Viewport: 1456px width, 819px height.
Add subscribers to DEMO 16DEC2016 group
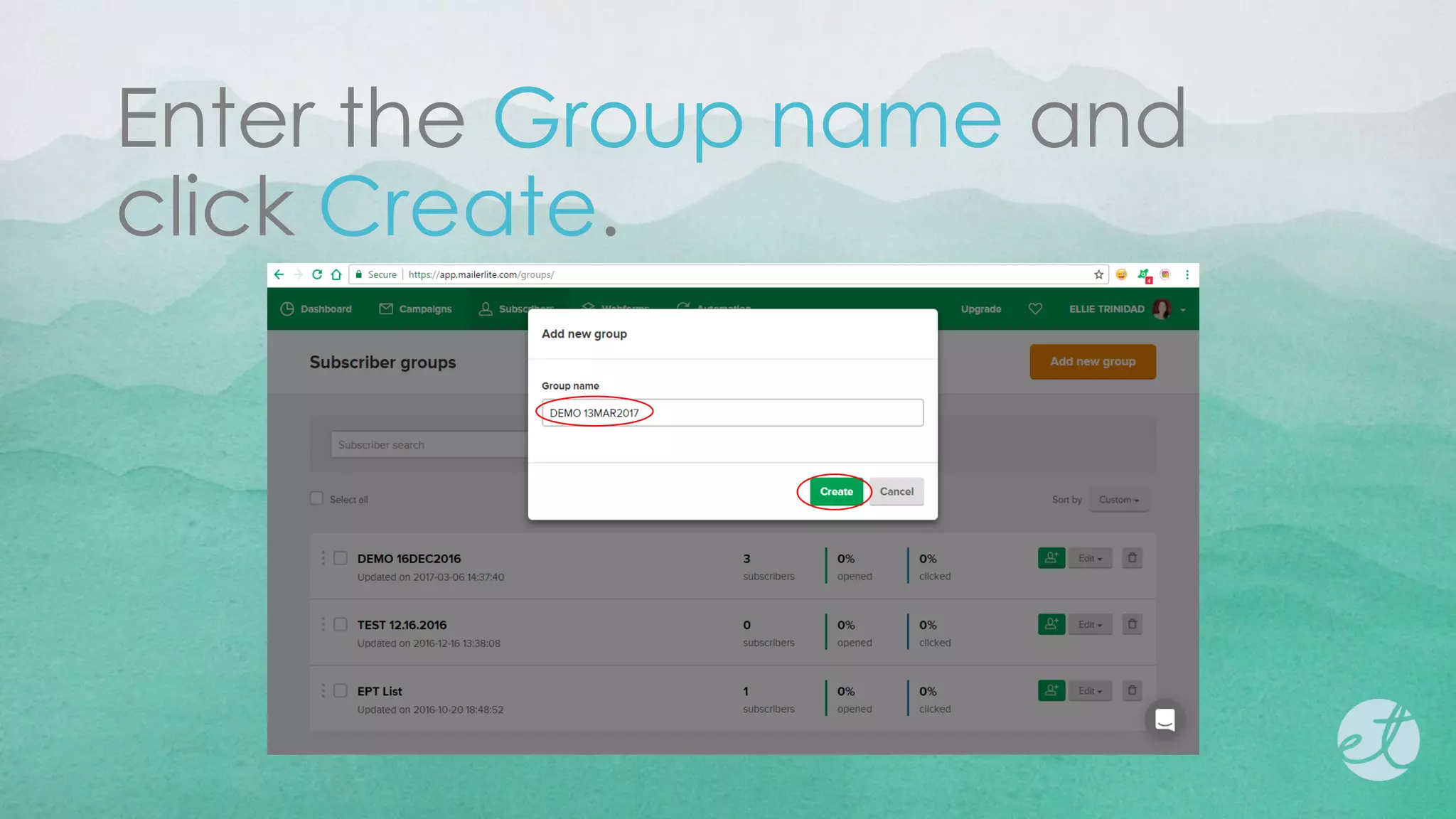pos(1051,558)
